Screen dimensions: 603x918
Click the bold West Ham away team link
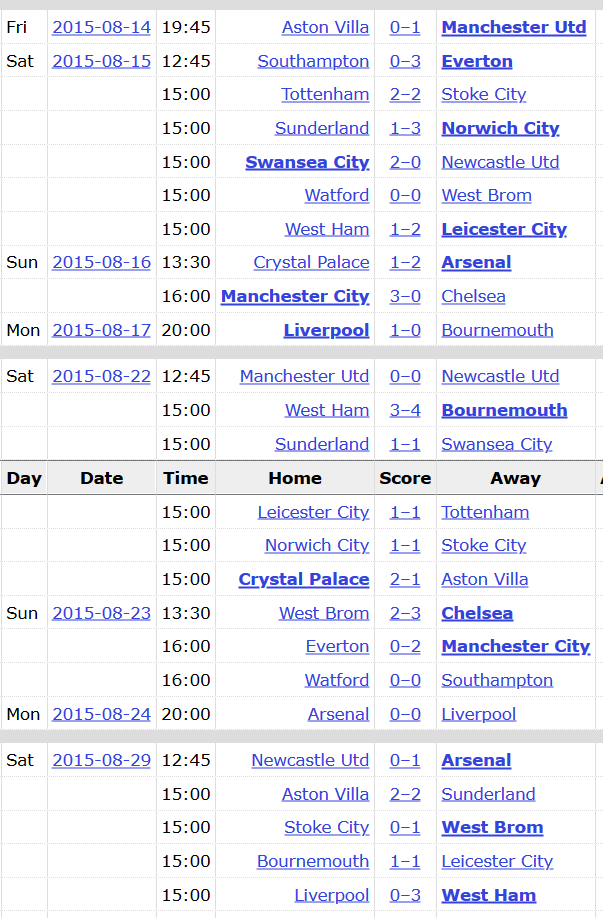tap(489, 895)
